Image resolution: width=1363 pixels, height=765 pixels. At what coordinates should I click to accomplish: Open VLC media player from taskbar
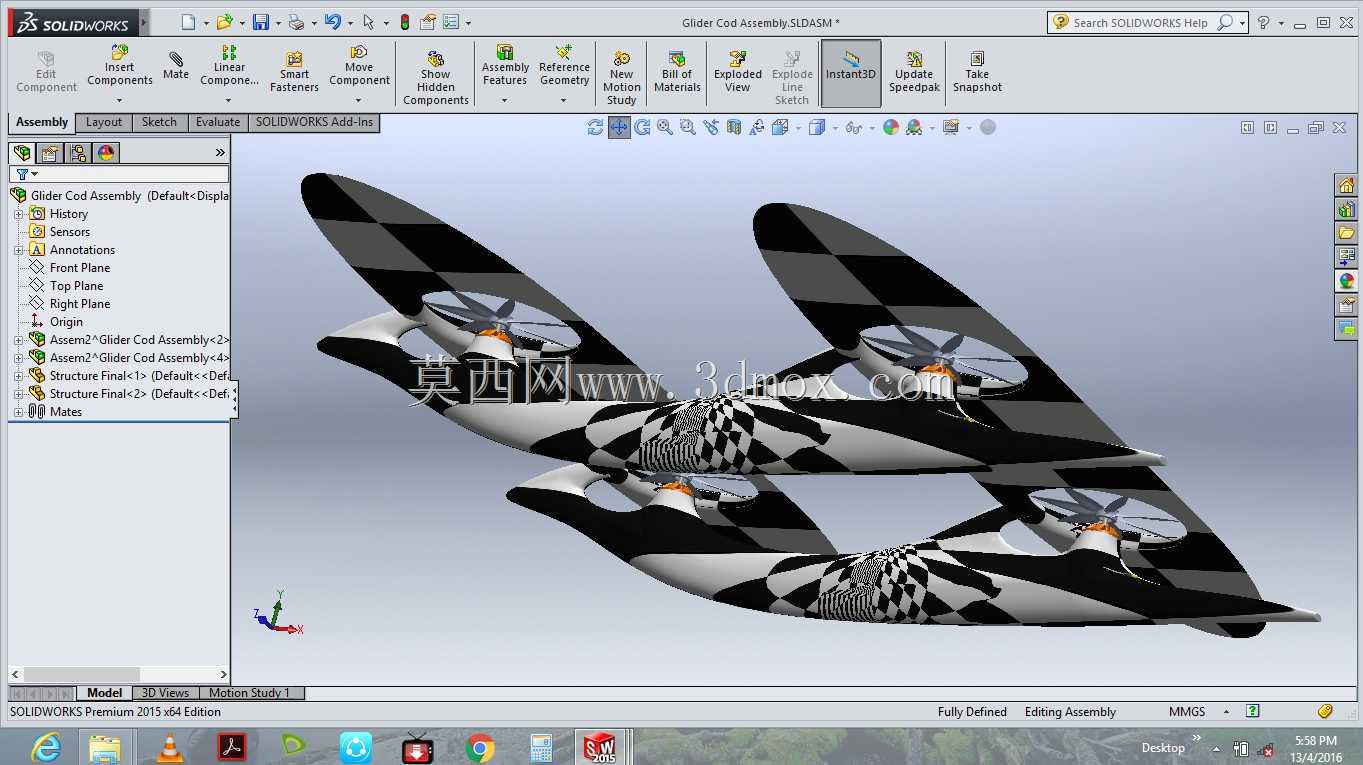(170, 748)
